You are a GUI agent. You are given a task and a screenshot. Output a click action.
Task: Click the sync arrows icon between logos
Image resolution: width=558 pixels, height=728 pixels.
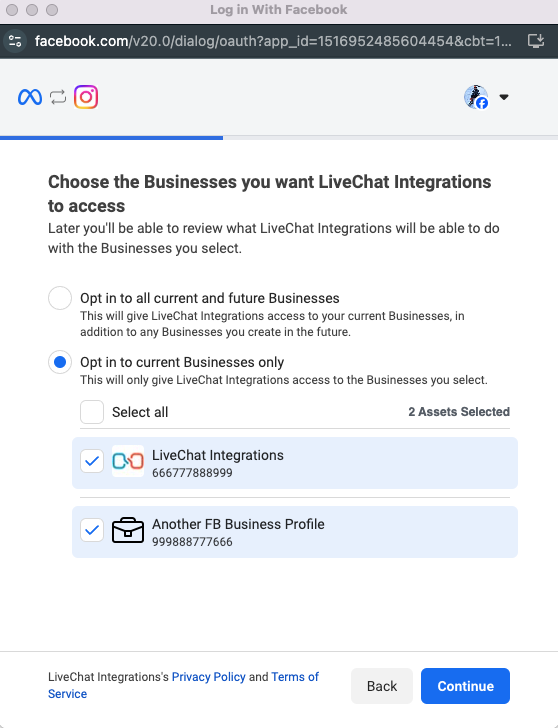tap(58, 97)
